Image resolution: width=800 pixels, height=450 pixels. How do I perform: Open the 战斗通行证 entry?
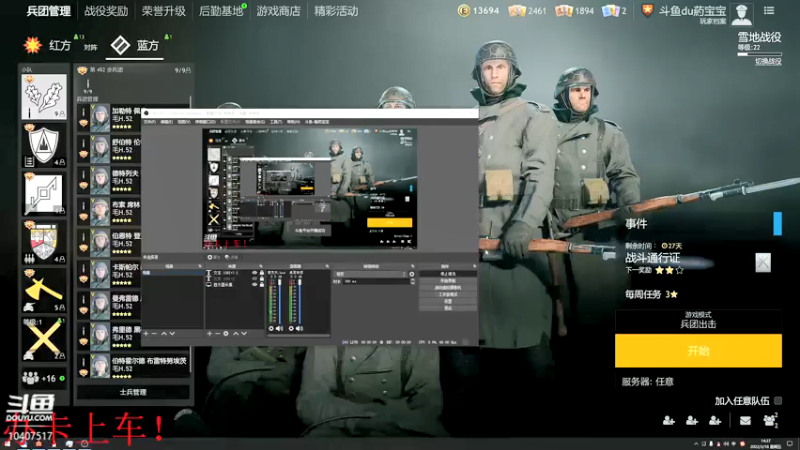(x=653, y=258)
